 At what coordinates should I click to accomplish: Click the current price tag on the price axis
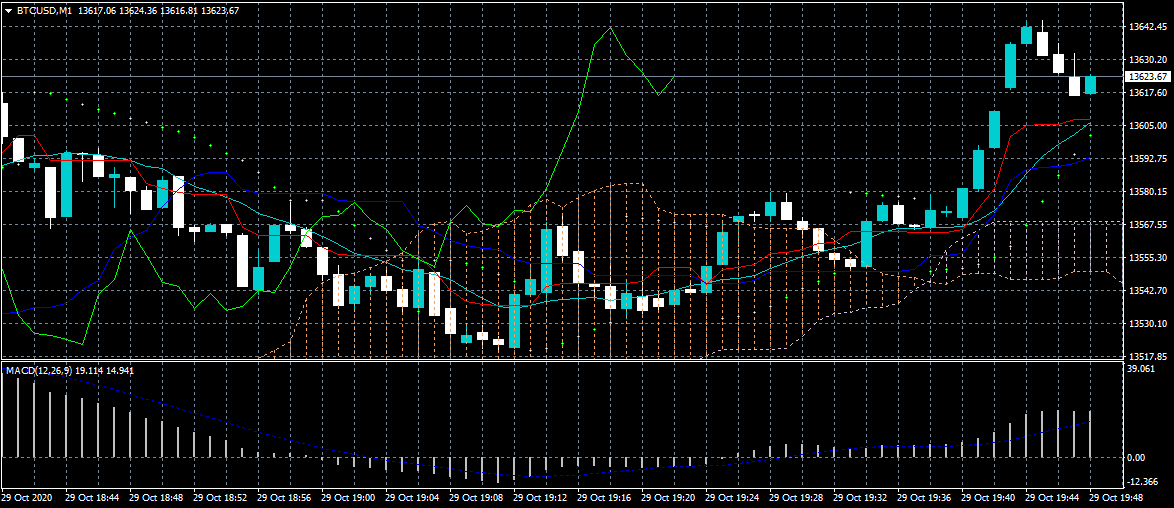click(1148, 76)
